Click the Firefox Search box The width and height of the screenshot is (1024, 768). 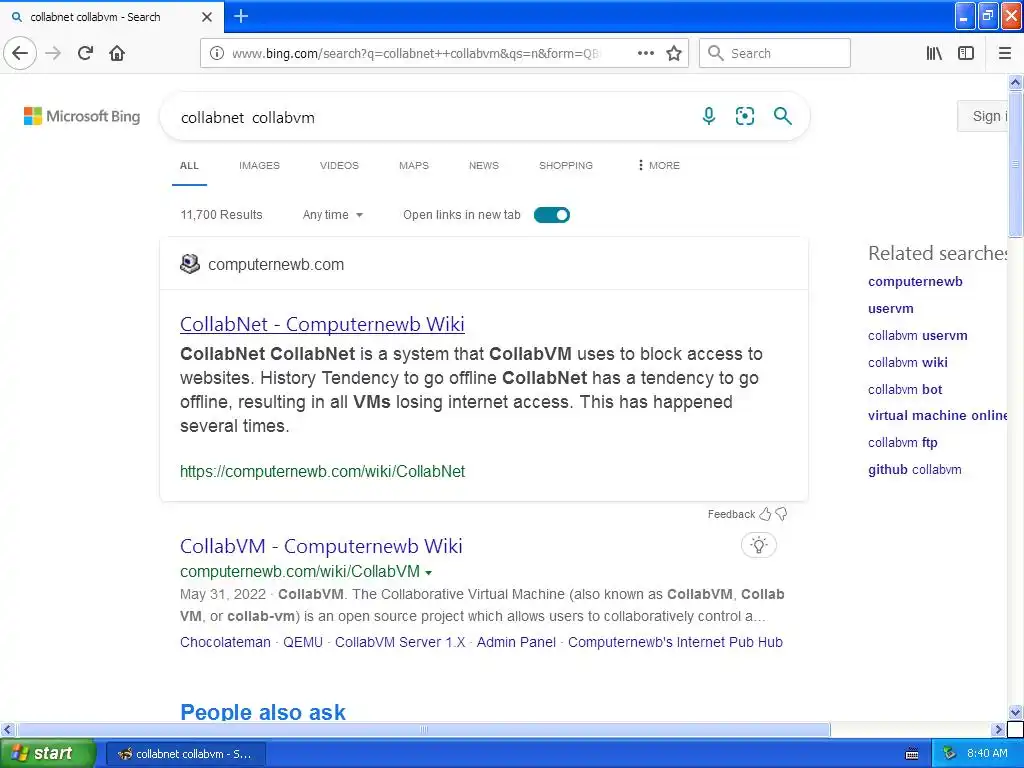click(x=775, y=53)
